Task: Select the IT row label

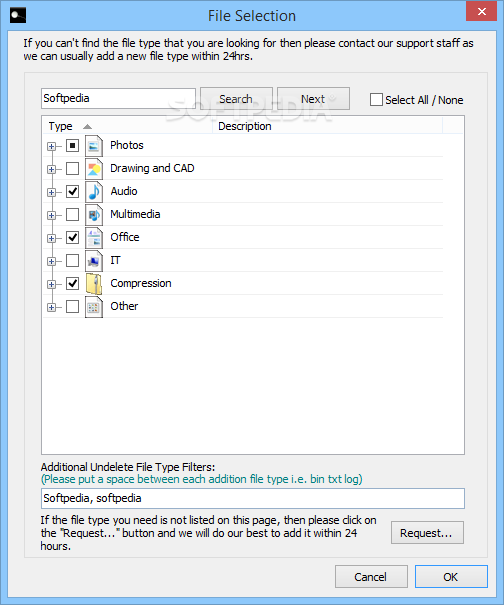Action: click(x=115, y=260)
